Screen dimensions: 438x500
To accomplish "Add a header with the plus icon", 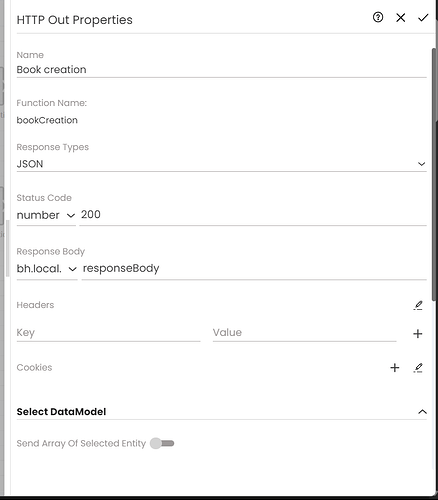I will (417, 333).
